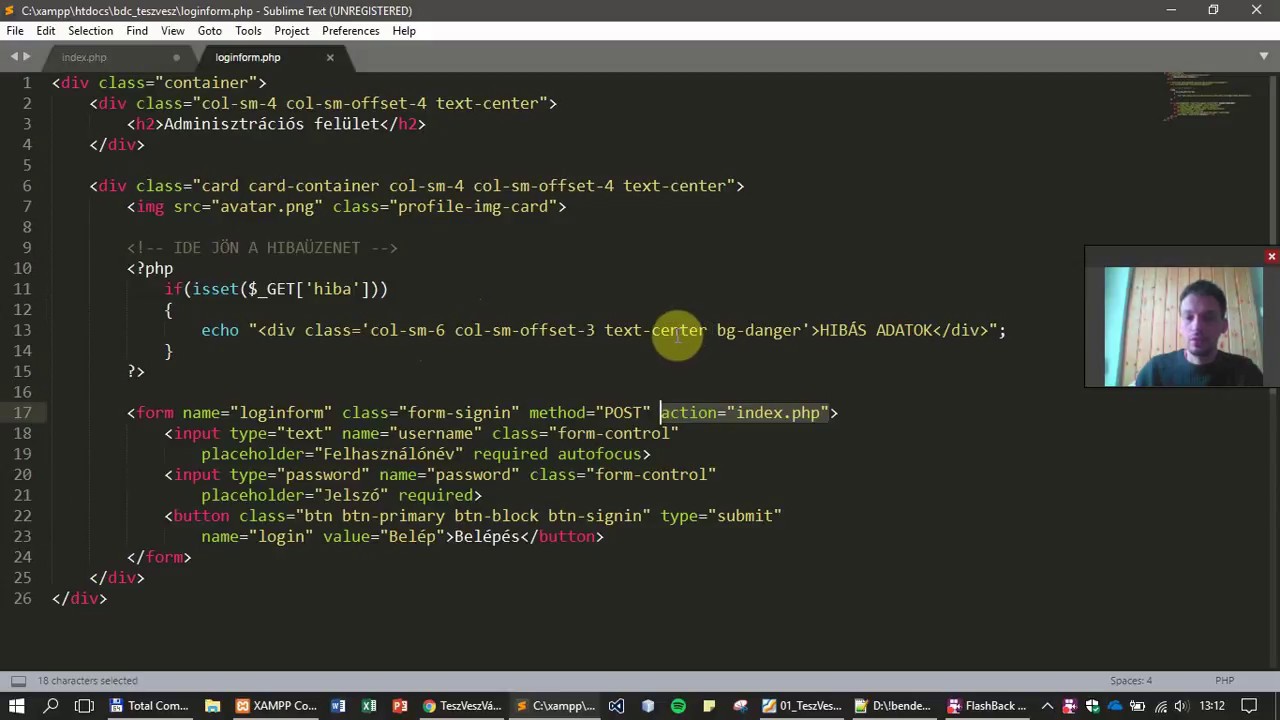Switch to 01_TeszVes taskbar window
The width and height of the screenshot is (1280, 720).
pos(802,706)
